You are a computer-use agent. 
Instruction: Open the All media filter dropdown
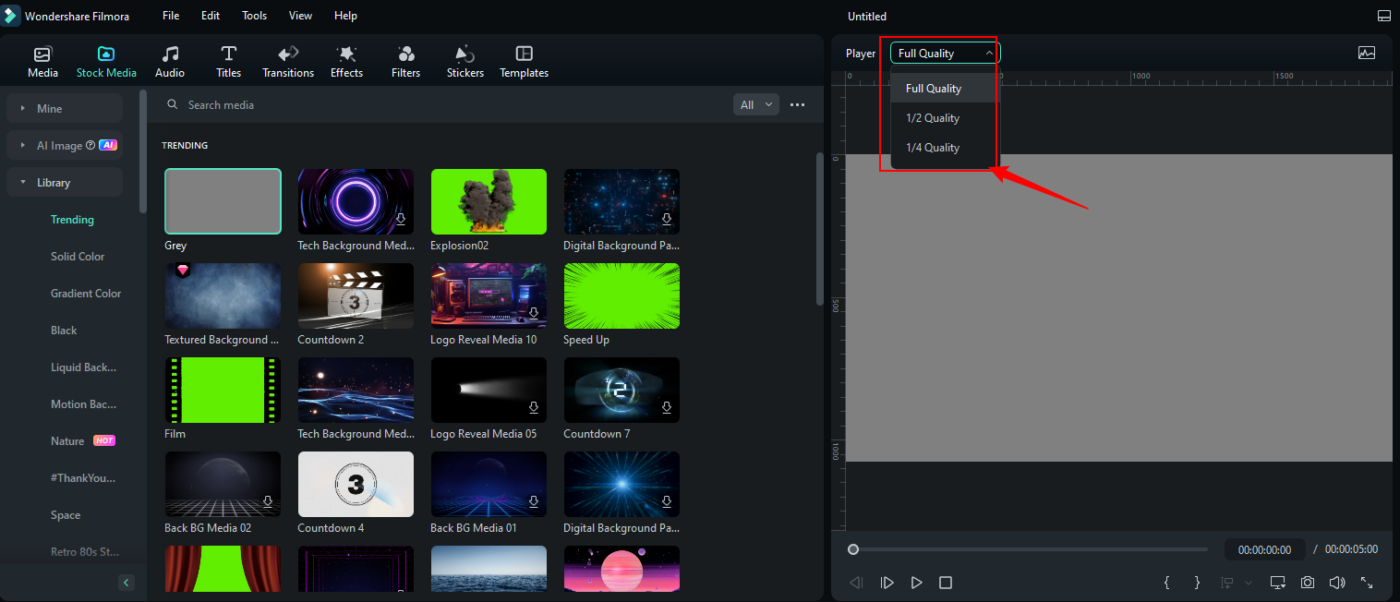(756, 105)
